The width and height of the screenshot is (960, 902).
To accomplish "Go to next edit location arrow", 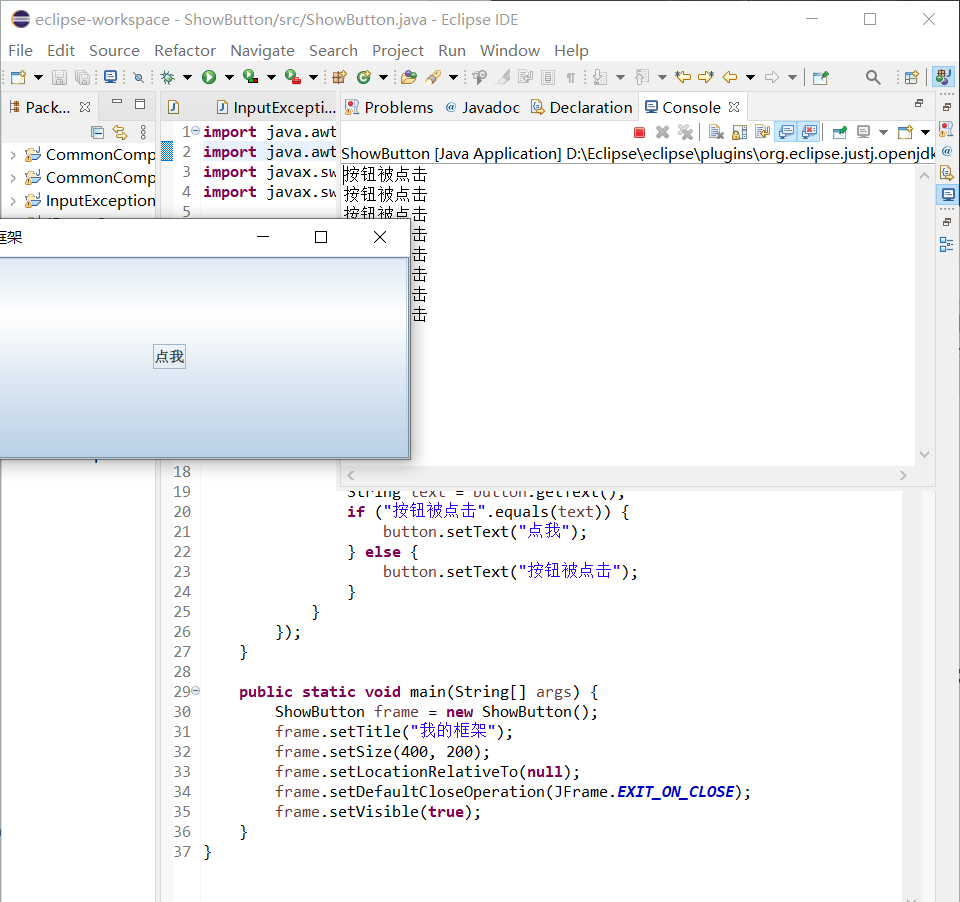I will tap(706, 77).
